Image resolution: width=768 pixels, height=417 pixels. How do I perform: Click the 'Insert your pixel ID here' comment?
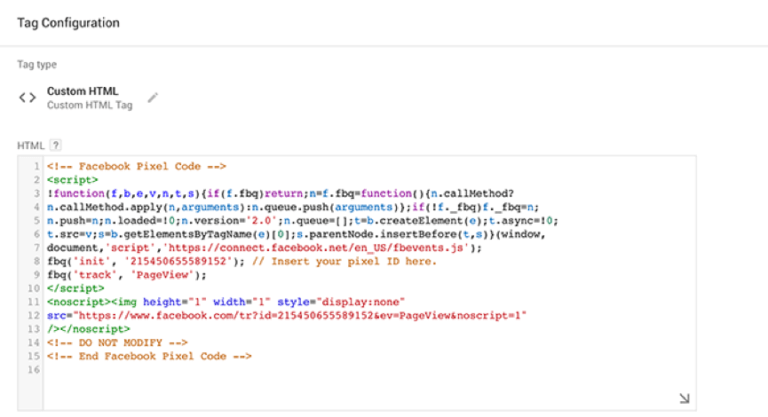pyautogui.click(x=344, y=261)
